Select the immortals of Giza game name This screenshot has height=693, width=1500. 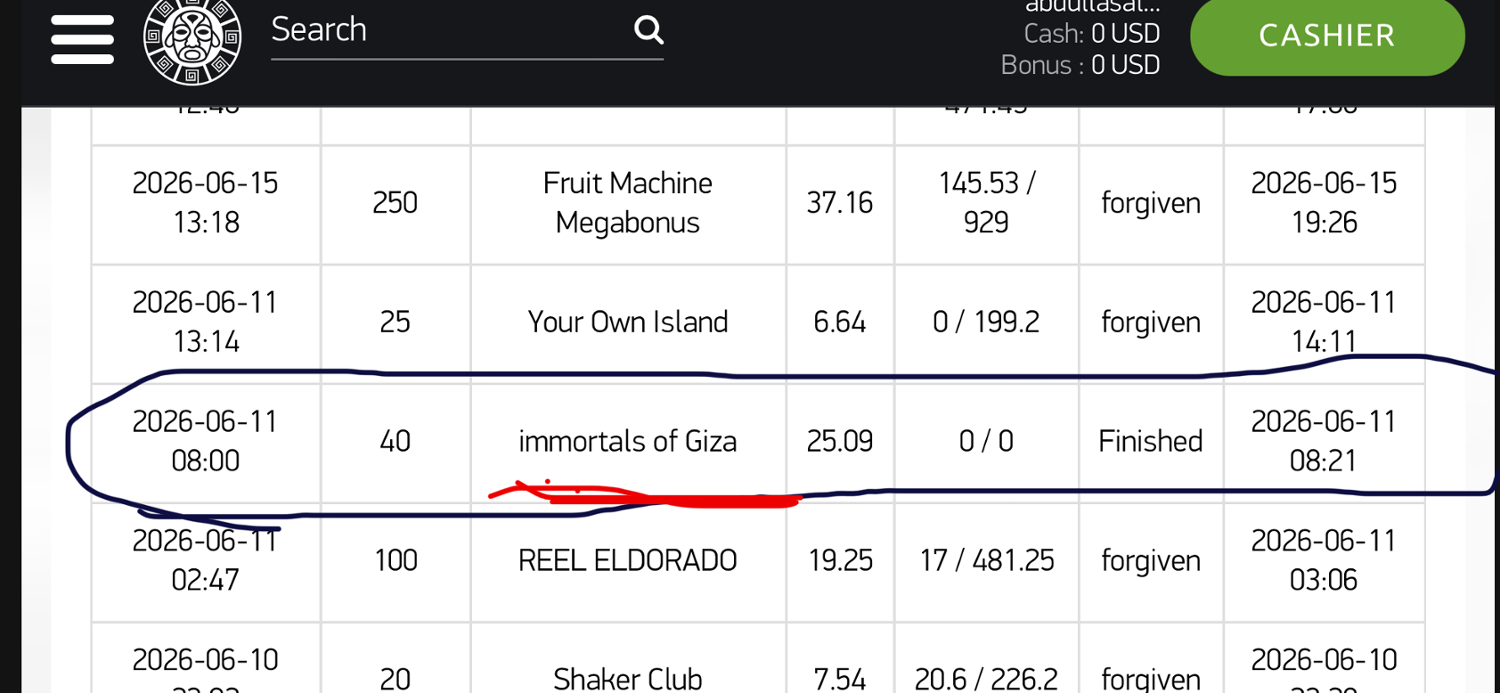[x=628, y=441]
